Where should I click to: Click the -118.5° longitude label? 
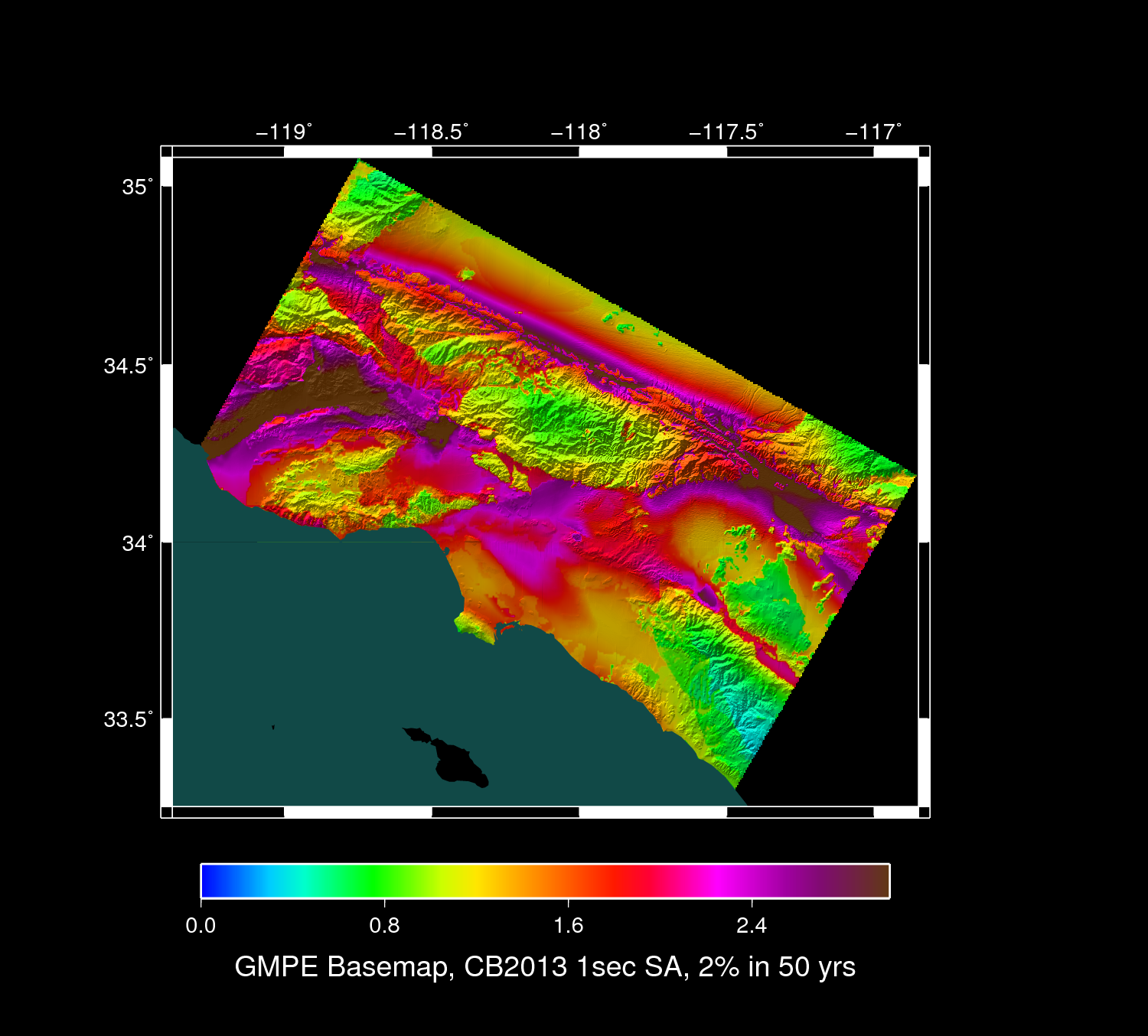pos(431,132)
